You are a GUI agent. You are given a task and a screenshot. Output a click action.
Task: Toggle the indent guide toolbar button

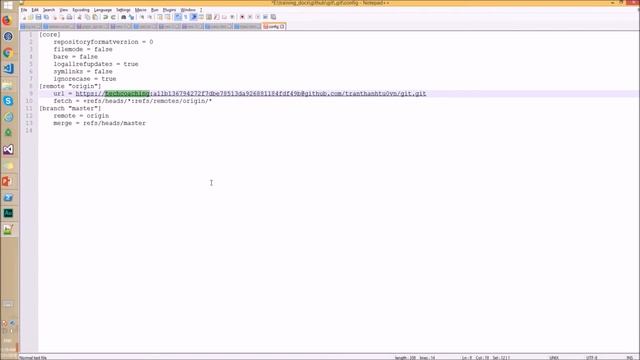click(x=194, y=17)
